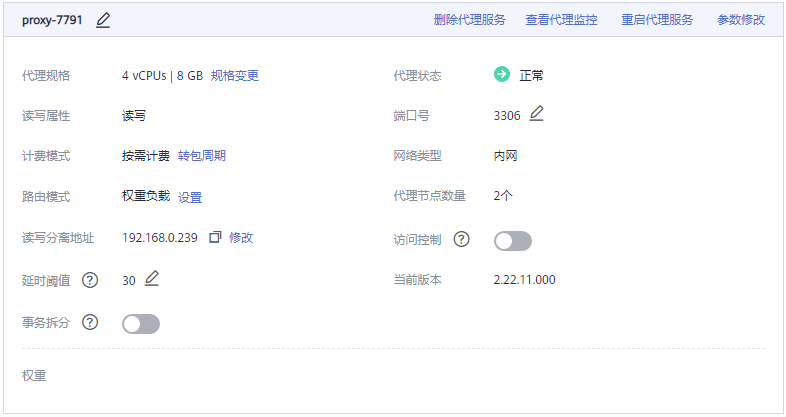Turn on the 事务拆分 switch

(x=141, y=323)
